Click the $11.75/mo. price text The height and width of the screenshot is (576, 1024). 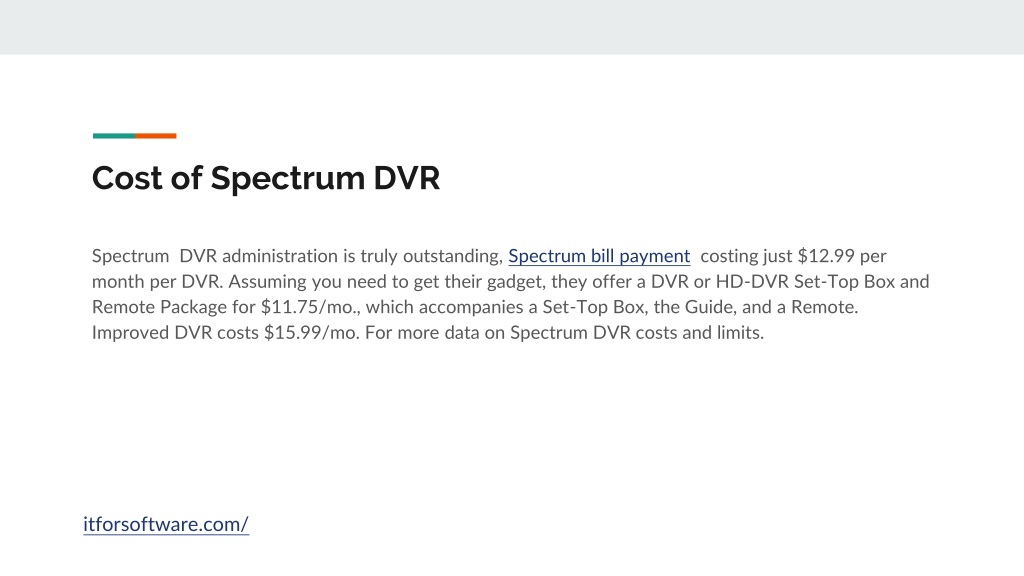click(x=310, y=307)
